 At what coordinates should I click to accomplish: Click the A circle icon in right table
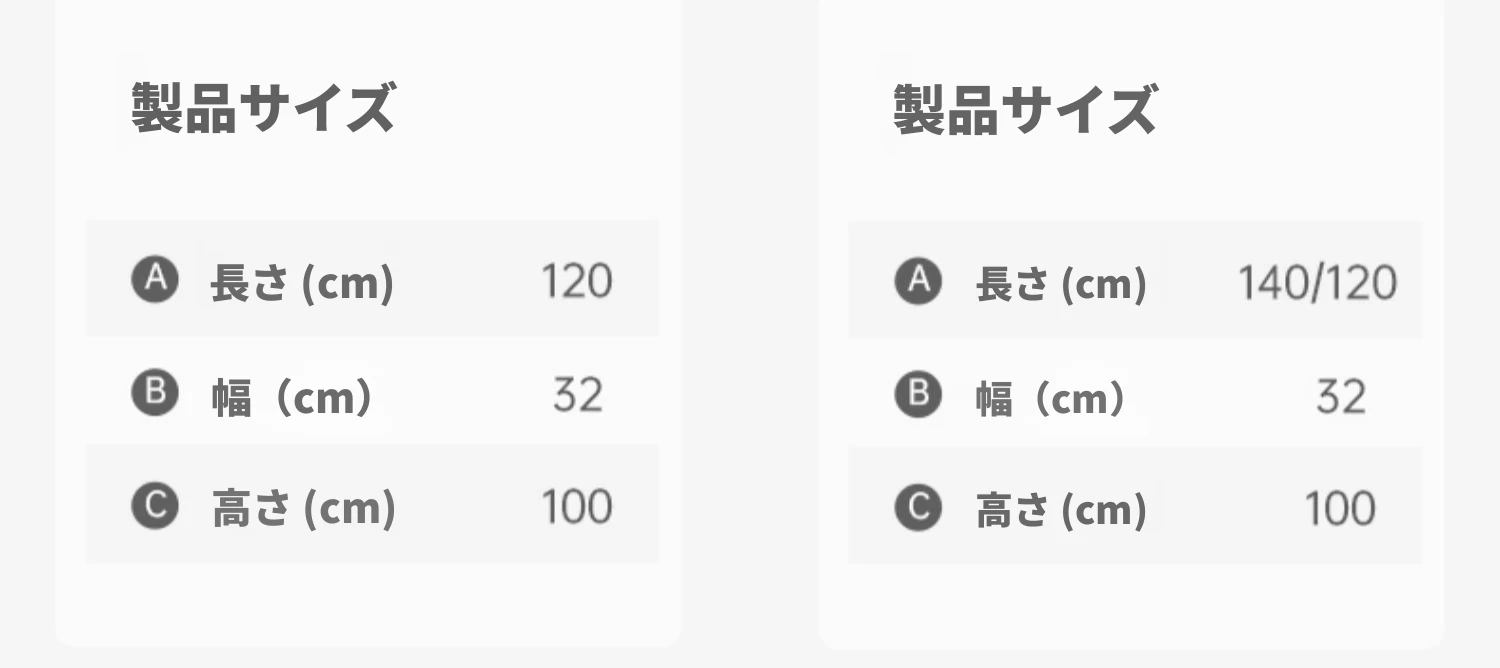918,281
